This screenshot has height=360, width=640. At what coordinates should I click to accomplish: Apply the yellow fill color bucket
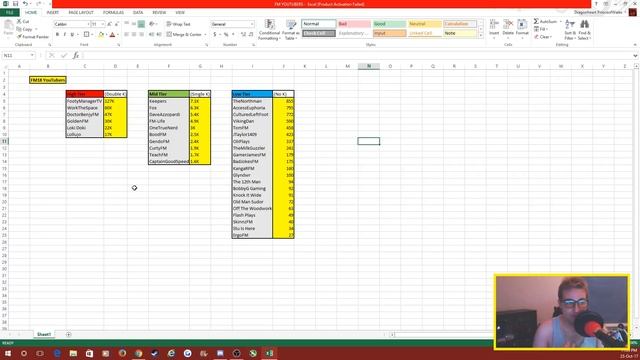point(101,35)
